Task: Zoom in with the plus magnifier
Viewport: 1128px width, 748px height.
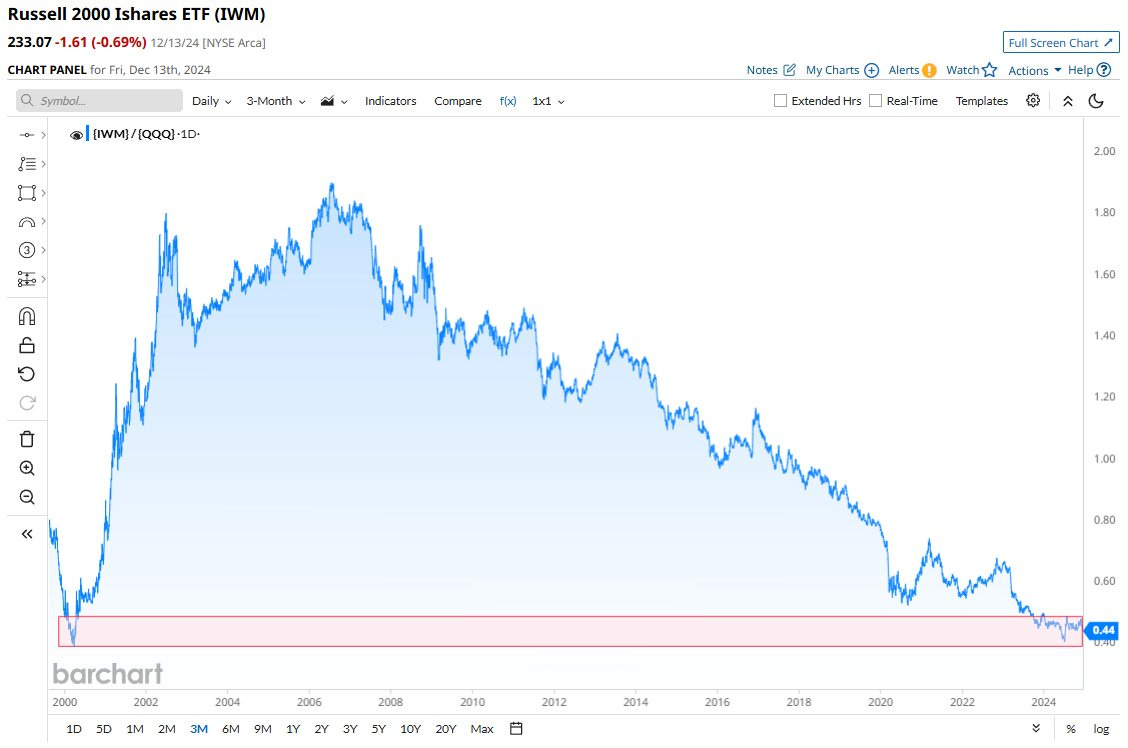Action: click(x=27, y=468)
